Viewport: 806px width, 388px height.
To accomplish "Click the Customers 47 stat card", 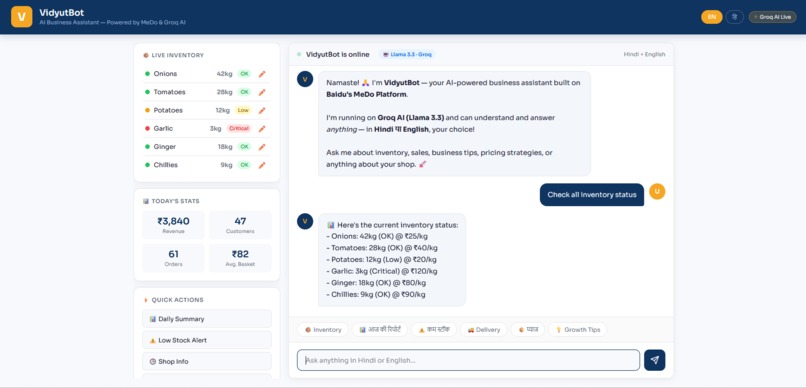I will click(x=240, y=225).
